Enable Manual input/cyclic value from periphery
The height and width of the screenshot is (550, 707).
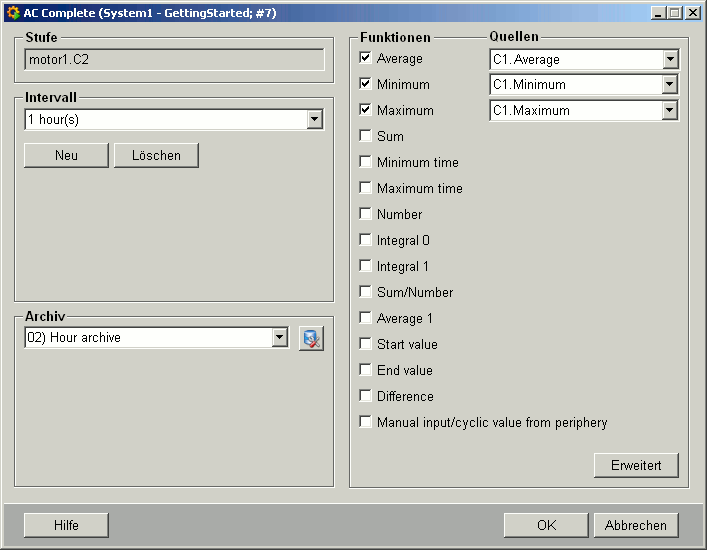pyautogui.click(x=366, y=422)
